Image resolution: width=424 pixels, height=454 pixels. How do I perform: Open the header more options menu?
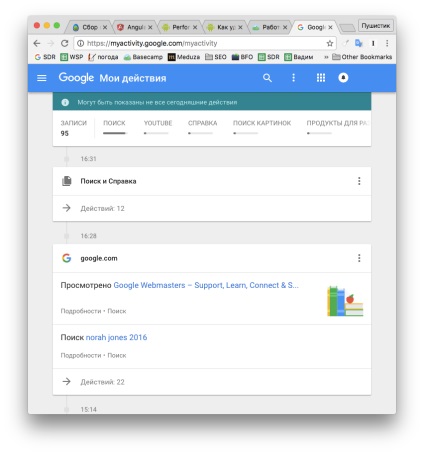pyautogui.click(x=293, y=78)
